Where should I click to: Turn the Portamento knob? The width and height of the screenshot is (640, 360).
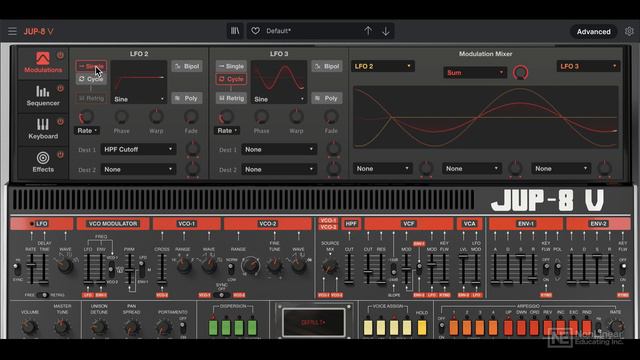pyautogui.click(x=164, y=327)
